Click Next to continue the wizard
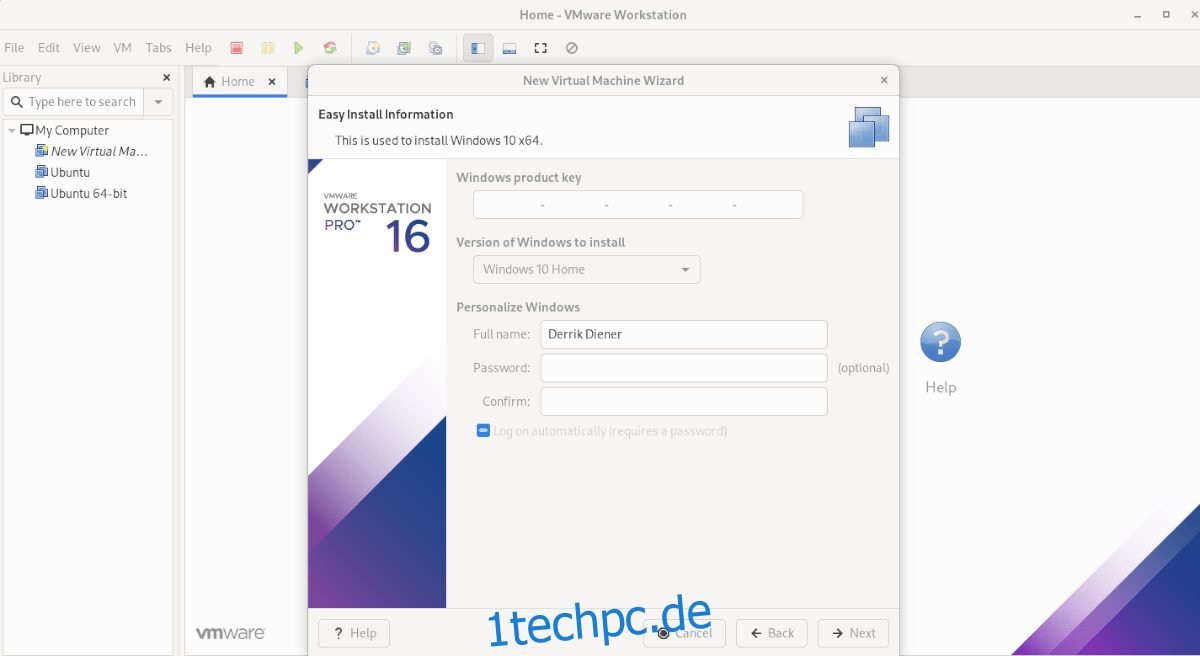The image size is (1200, 656). click(x=853, y=633)
